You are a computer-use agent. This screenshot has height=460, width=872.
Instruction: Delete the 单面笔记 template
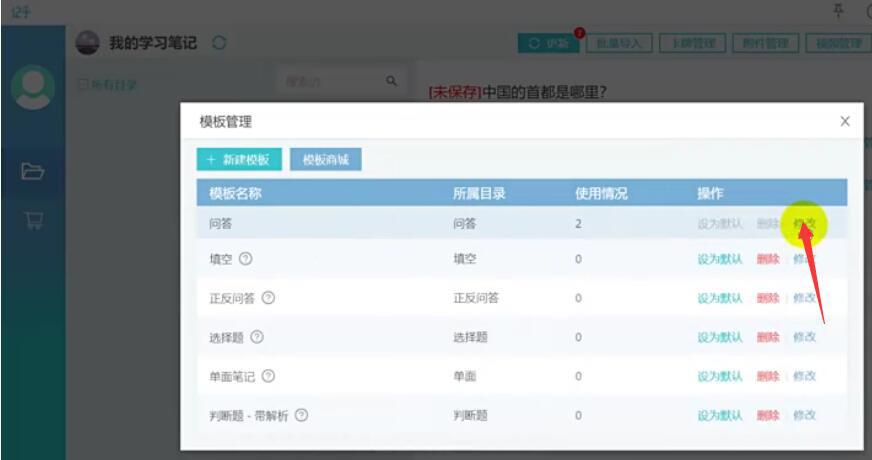click(x=768, y=376)
